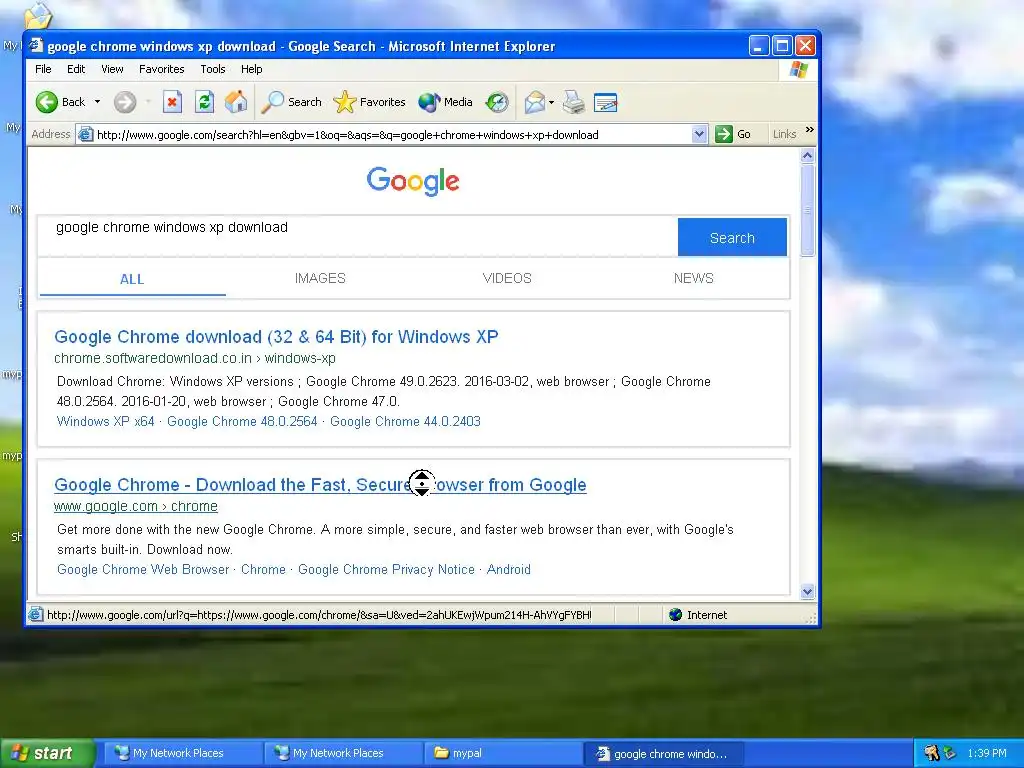Switch to the VIDEOS tab
Image resolution: width=1024 pixels, height=768 pixels.
(x=507, y=278)
